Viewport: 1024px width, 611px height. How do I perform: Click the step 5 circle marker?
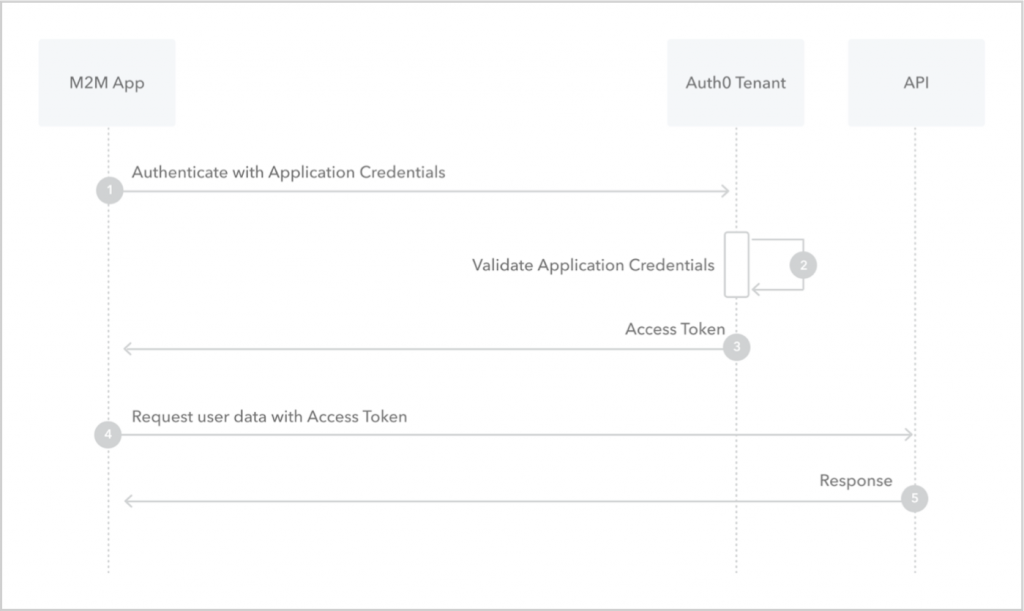click(x=914, y=499)
